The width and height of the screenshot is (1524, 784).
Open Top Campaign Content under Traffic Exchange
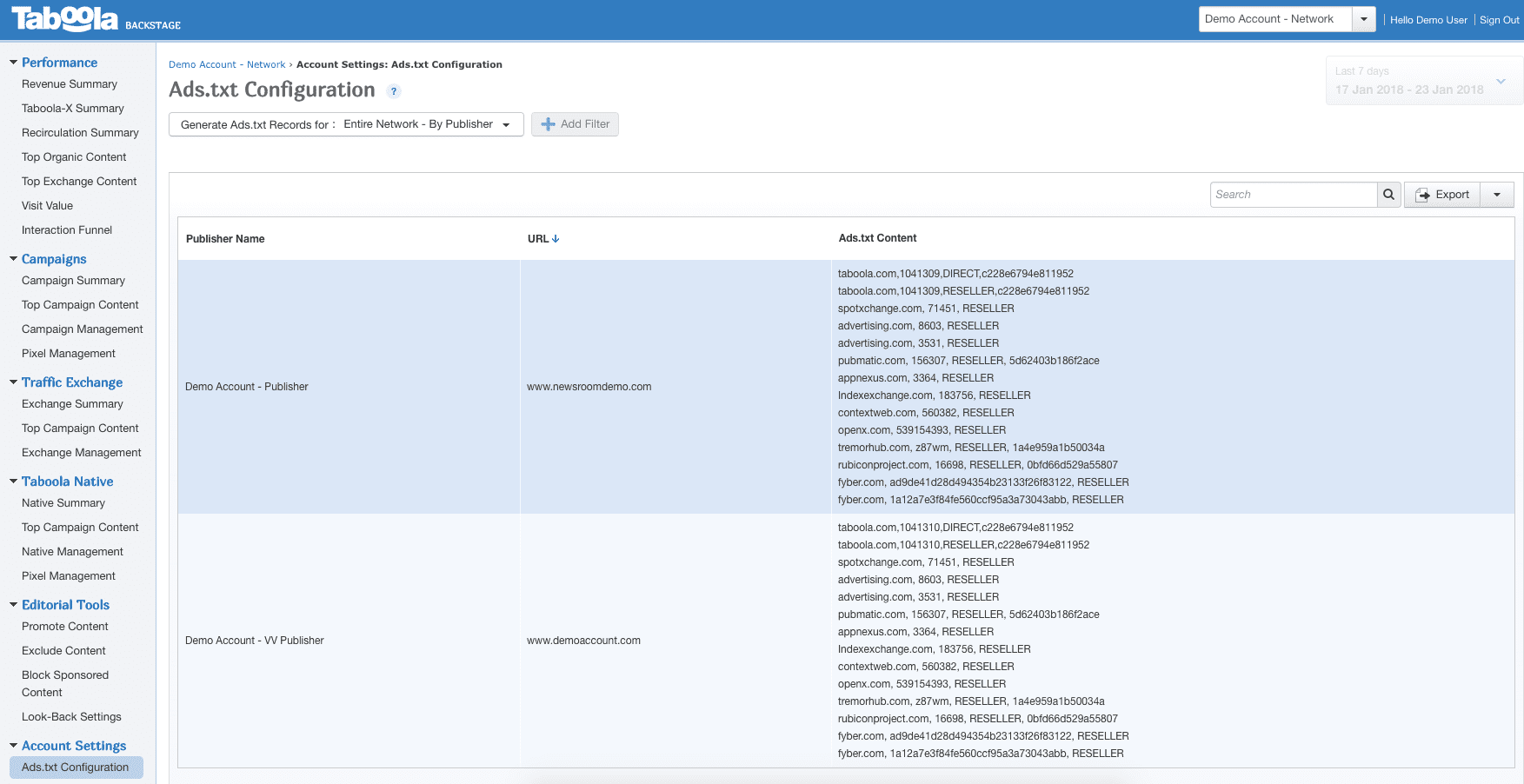pos(80,429)
